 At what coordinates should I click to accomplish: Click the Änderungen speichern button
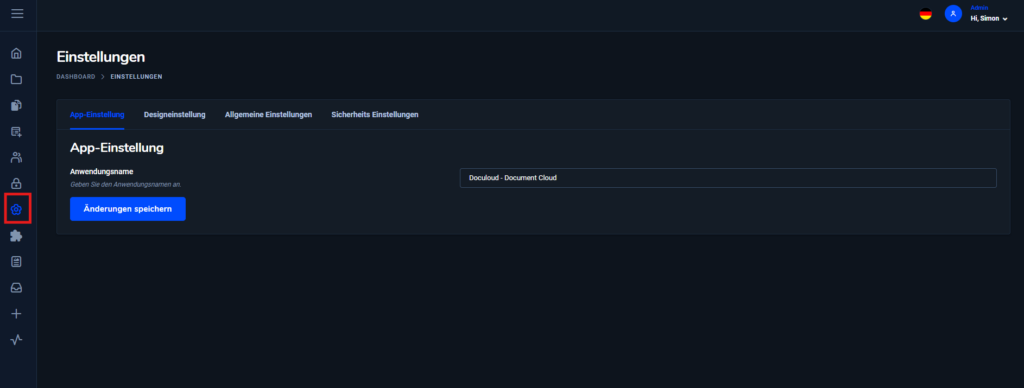point(128,209)
